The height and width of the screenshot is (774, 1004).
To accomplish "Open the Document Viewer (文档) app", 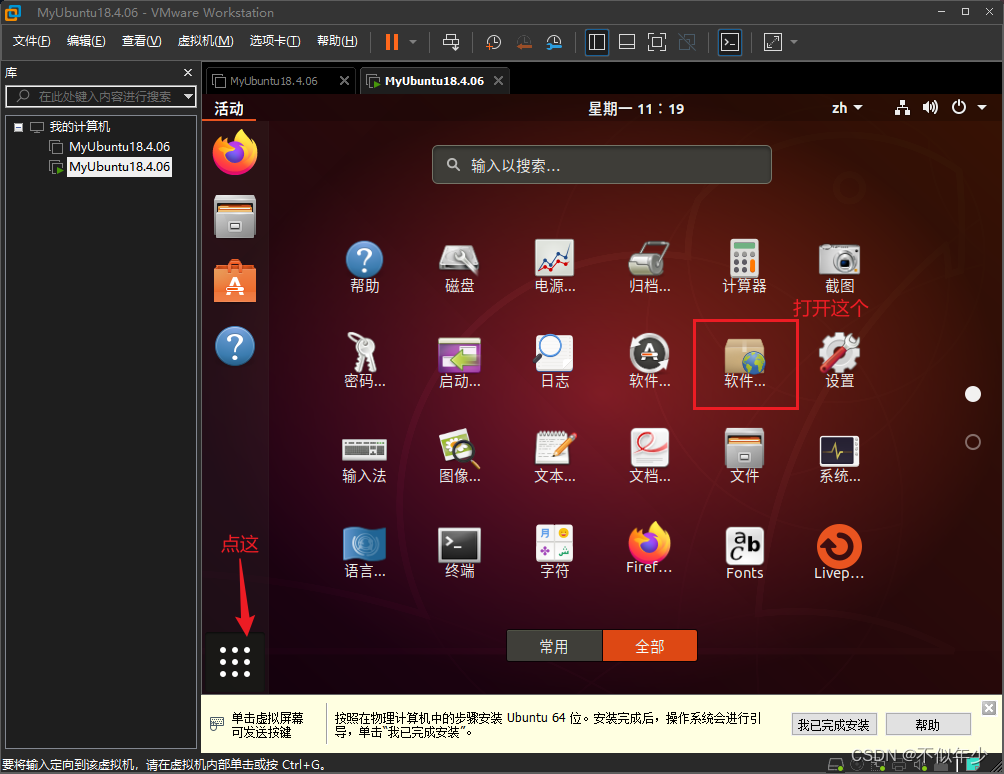I will [x=649, y=456].
